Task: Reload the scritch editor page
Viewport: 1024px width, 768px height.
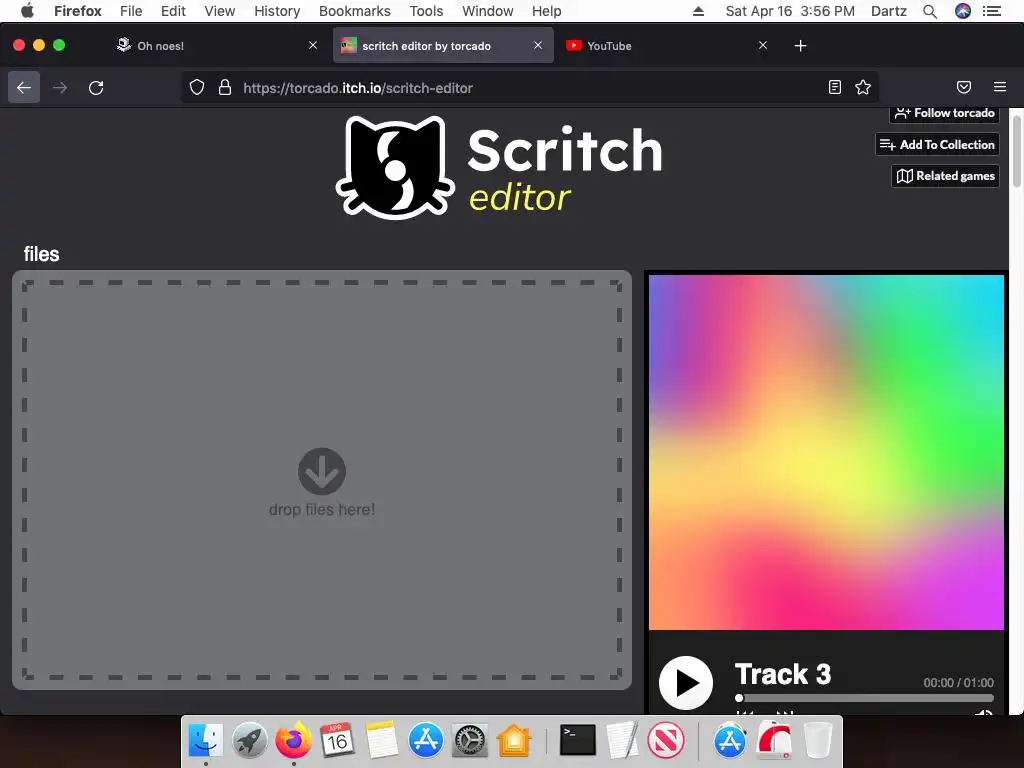Action: tap(96, 88)
